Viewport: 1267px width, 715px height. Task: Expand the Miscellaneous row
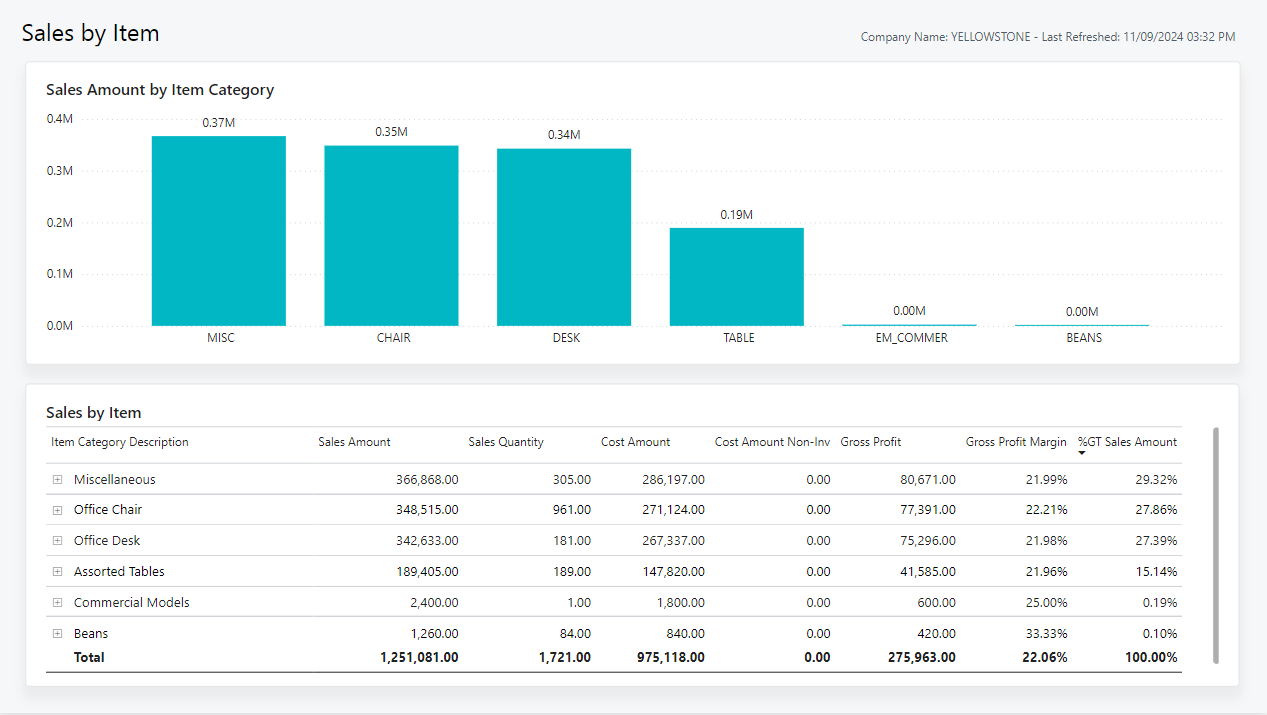57,480
